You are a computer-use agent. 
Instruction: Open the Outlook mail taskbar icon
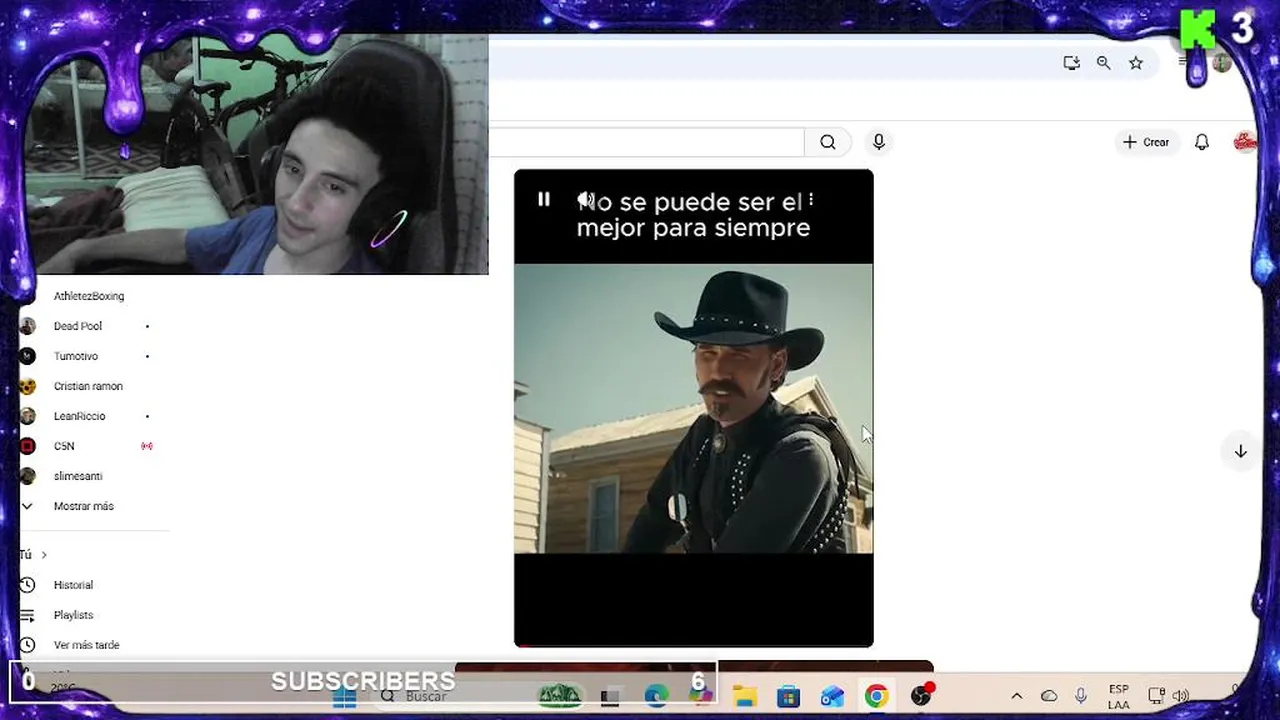point(833,696)
